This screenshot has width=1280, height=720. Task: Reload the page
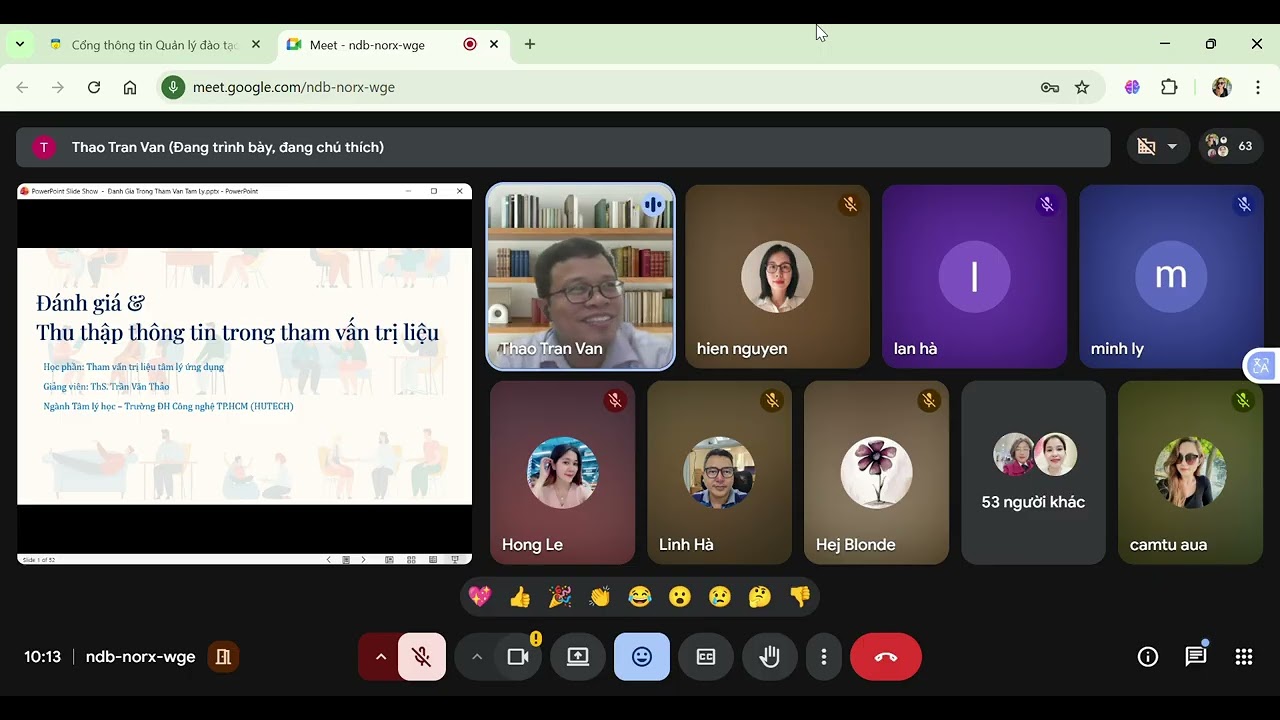click(94, 88)
